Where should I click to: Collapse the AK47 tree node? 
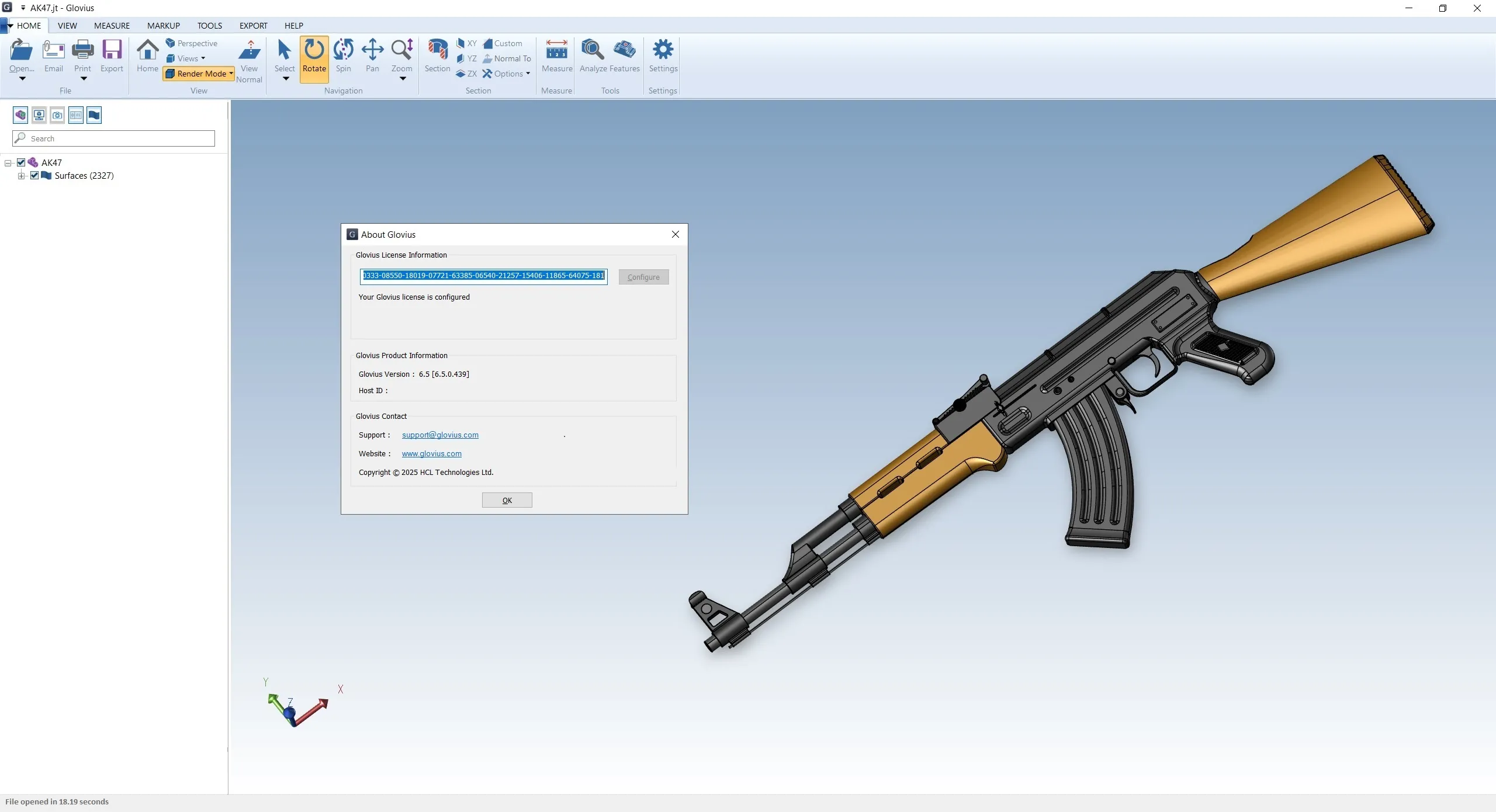8,163
